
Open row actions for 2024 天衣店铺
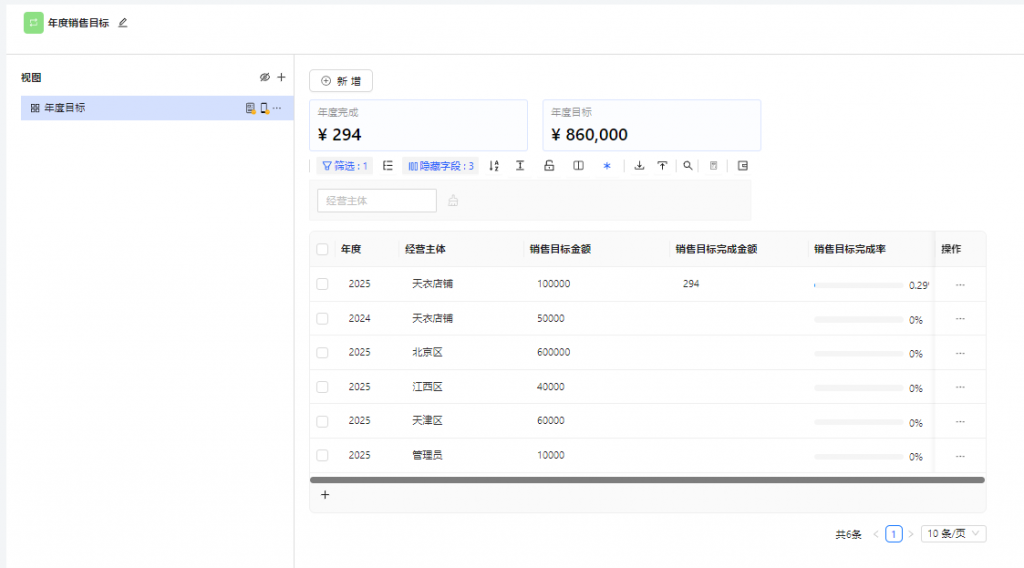click(x=960, y=319)
